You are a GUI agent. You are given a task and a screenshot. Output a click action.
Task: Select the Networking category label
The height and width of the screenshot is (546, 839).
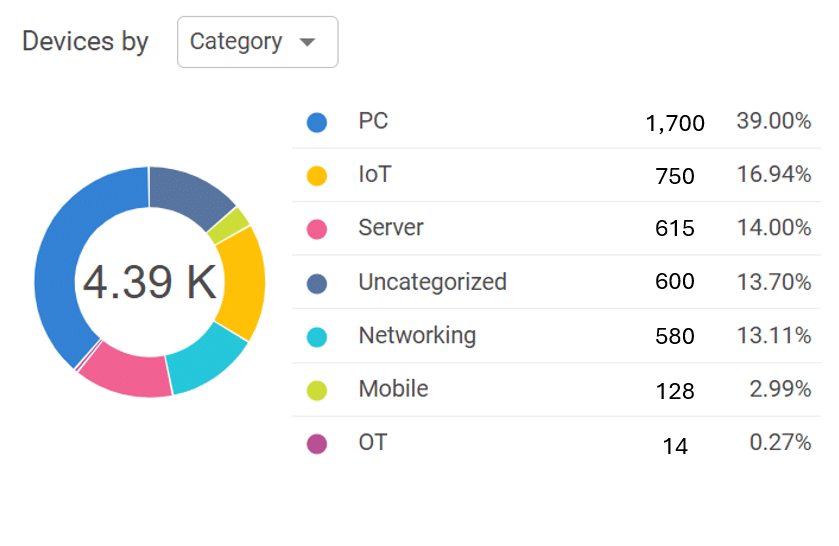[x=417, y=336]
